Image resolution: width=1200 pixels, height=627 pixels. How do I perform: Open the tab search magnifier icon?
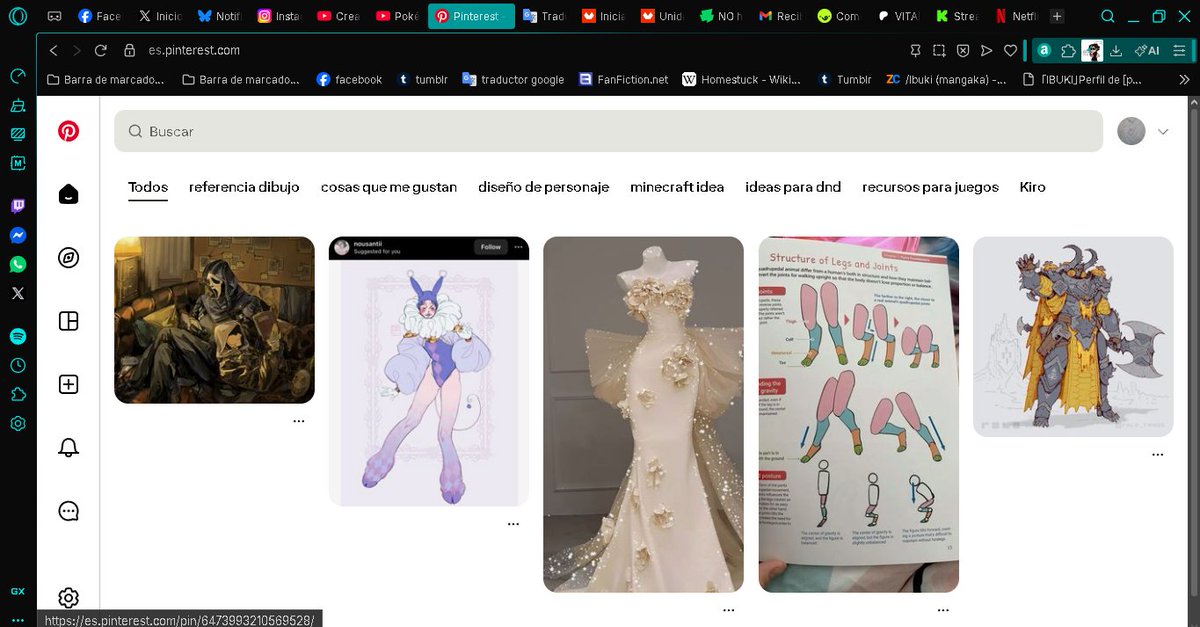pyautogui.click(x=1108, y=16)
